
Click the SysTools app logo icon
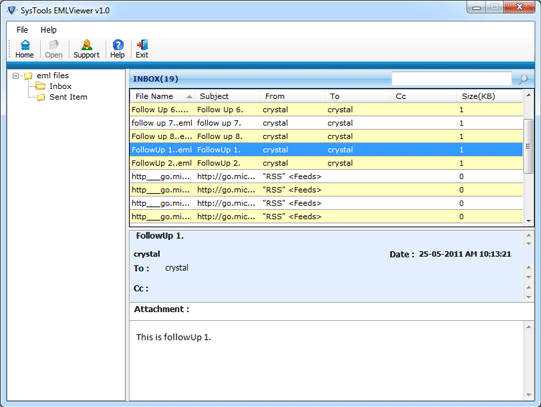[x=12, y=10]
